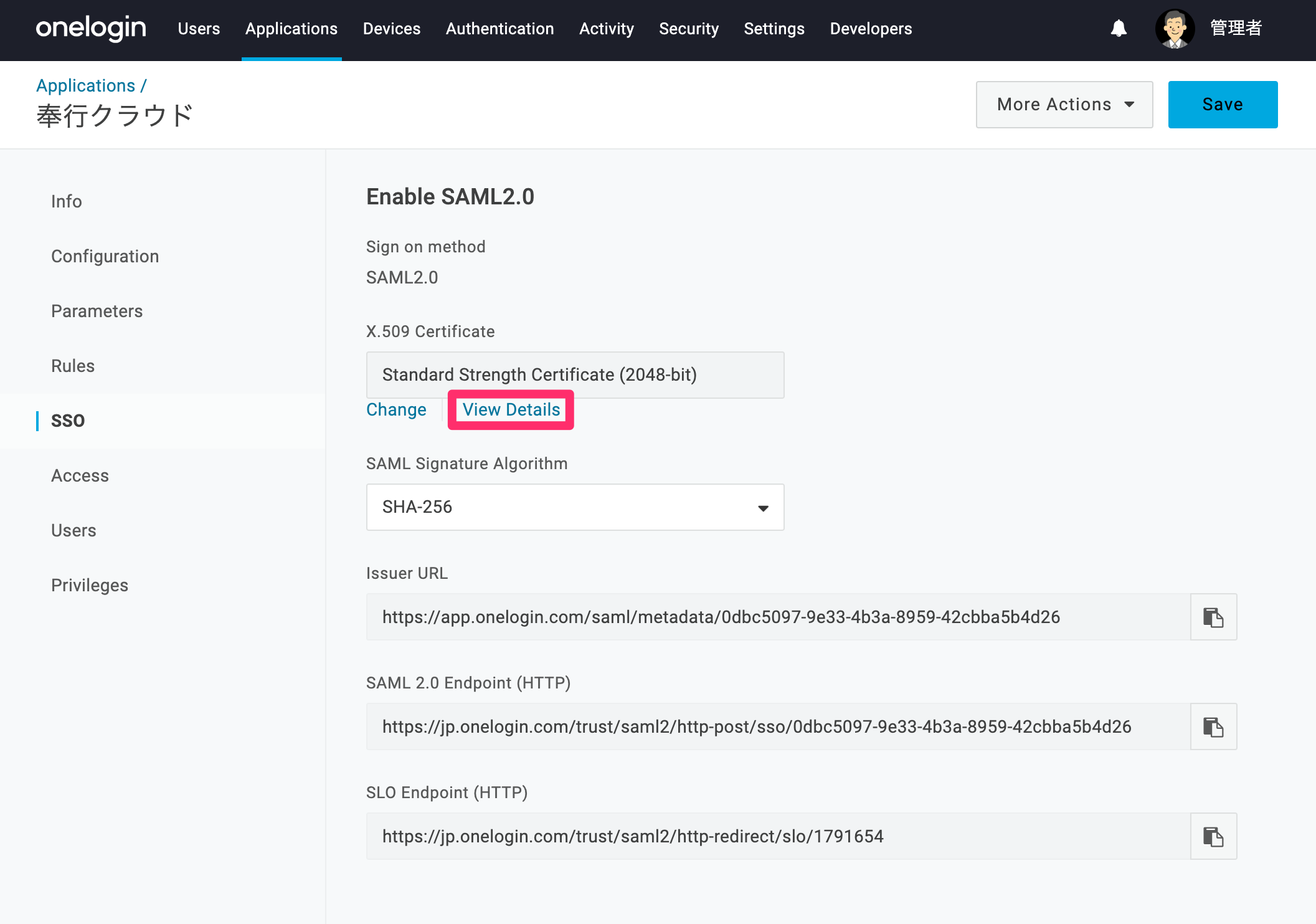Screen dimensions: 1316x924
Task: Open the Applications menu in top navigation
Action: click(x=291, y=29)
